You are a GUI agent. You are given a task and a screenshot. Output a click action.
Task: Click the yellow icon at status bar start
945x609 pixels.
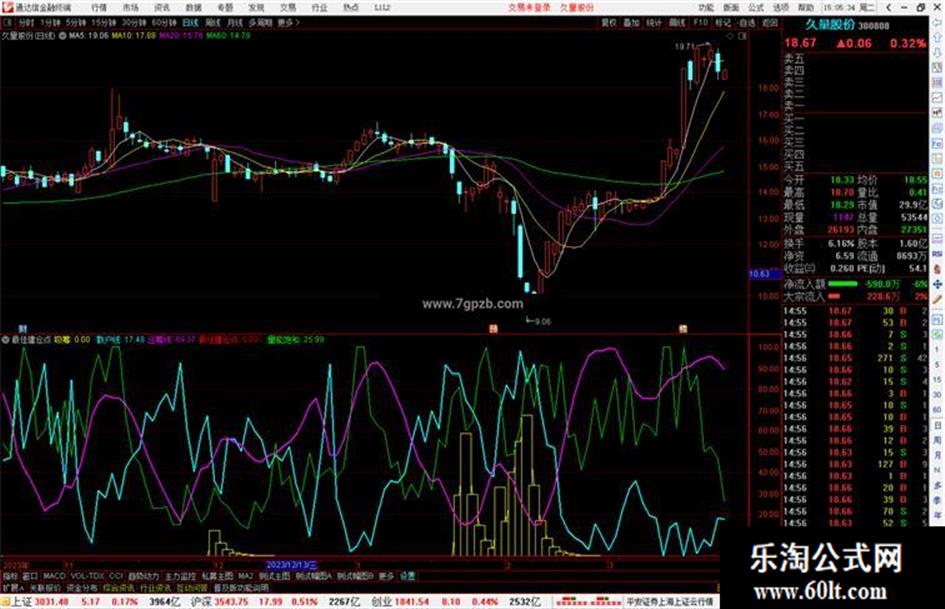[x=5, y=602]
